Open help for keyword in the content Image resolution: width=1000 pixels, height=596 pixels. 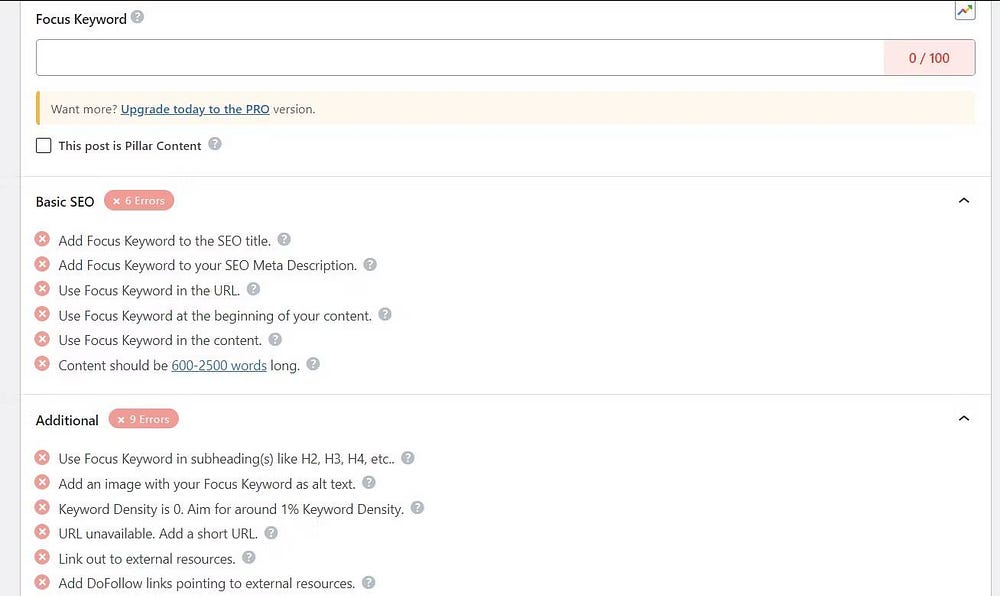275,339
